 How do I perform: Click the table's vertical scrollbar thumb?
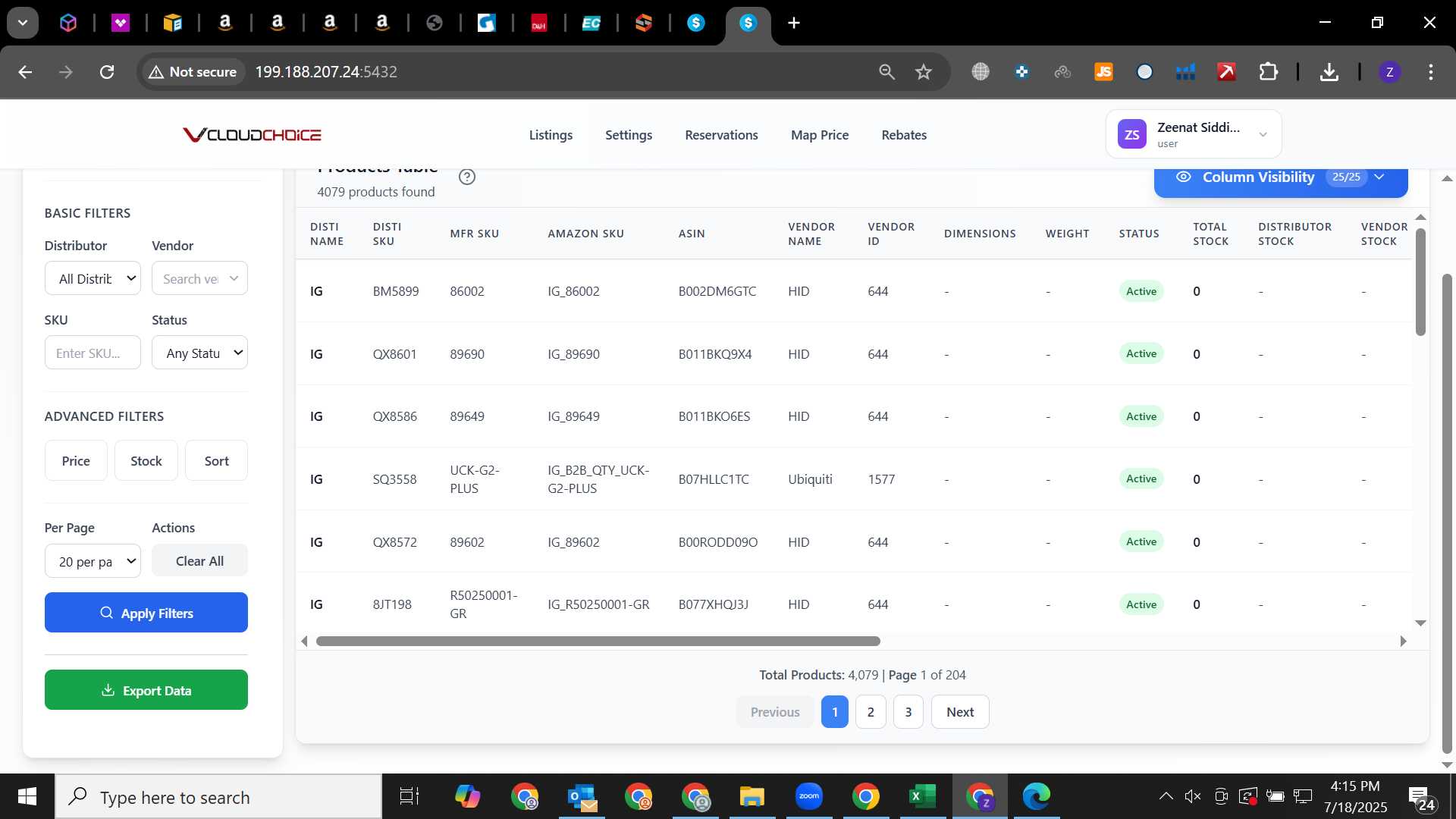point(1420,281)
